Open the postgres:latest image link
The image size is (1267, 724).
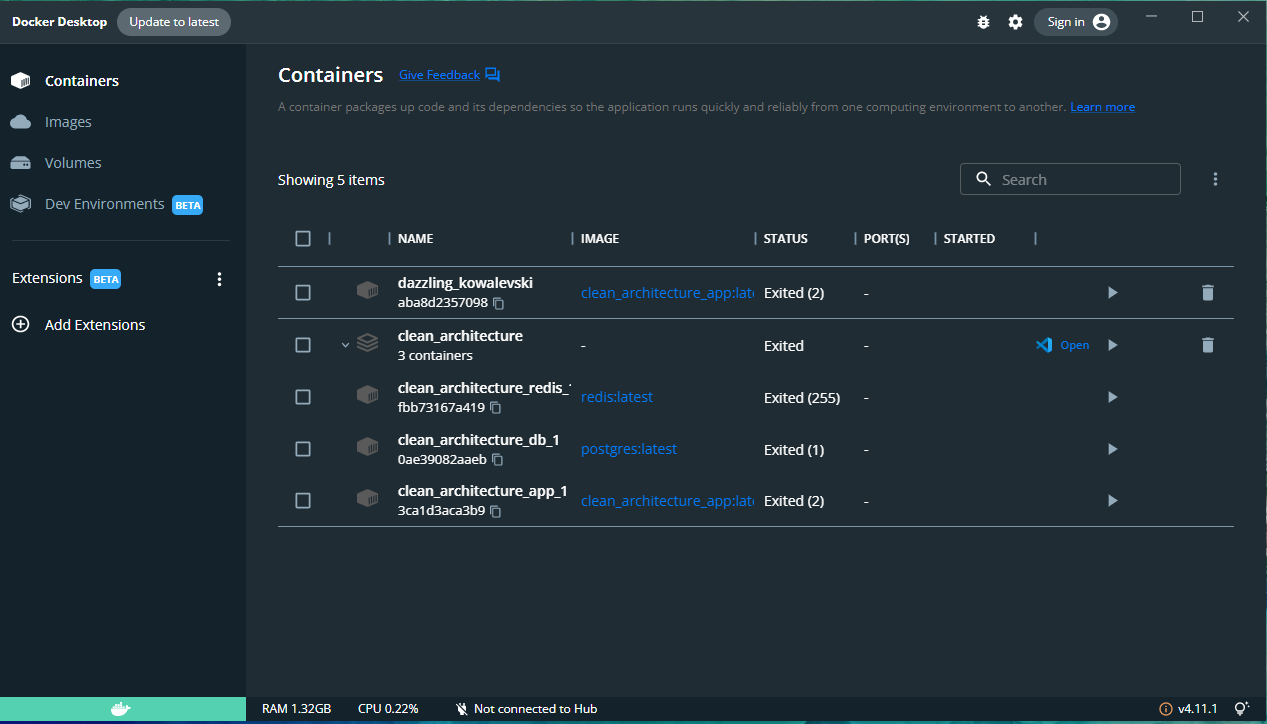tap(629, 449)
